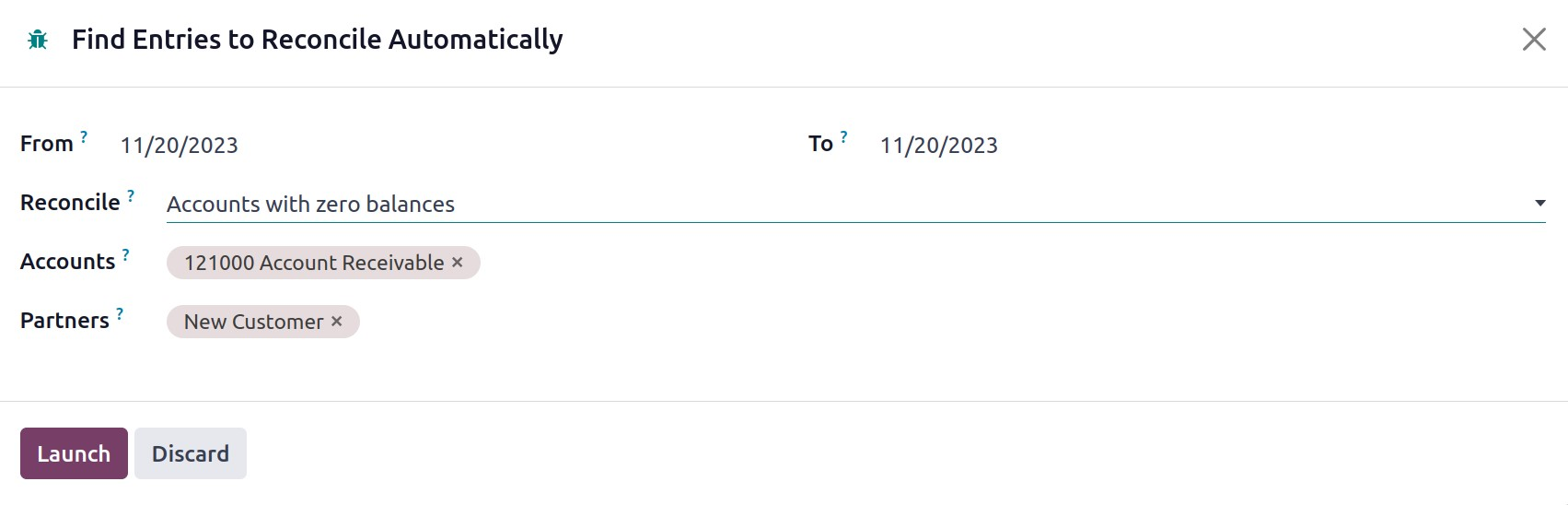Show help tooltip for To field
1568x505 pixels.
click(x=843, y=136)
